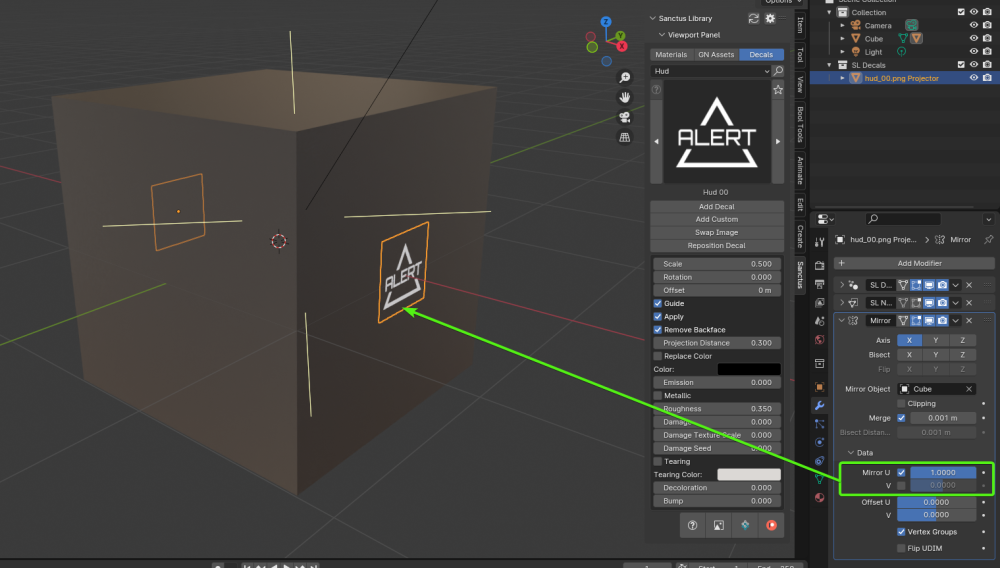
Task: Open the Modifiers wrench properties tab
Action: [x=820, y=405]
